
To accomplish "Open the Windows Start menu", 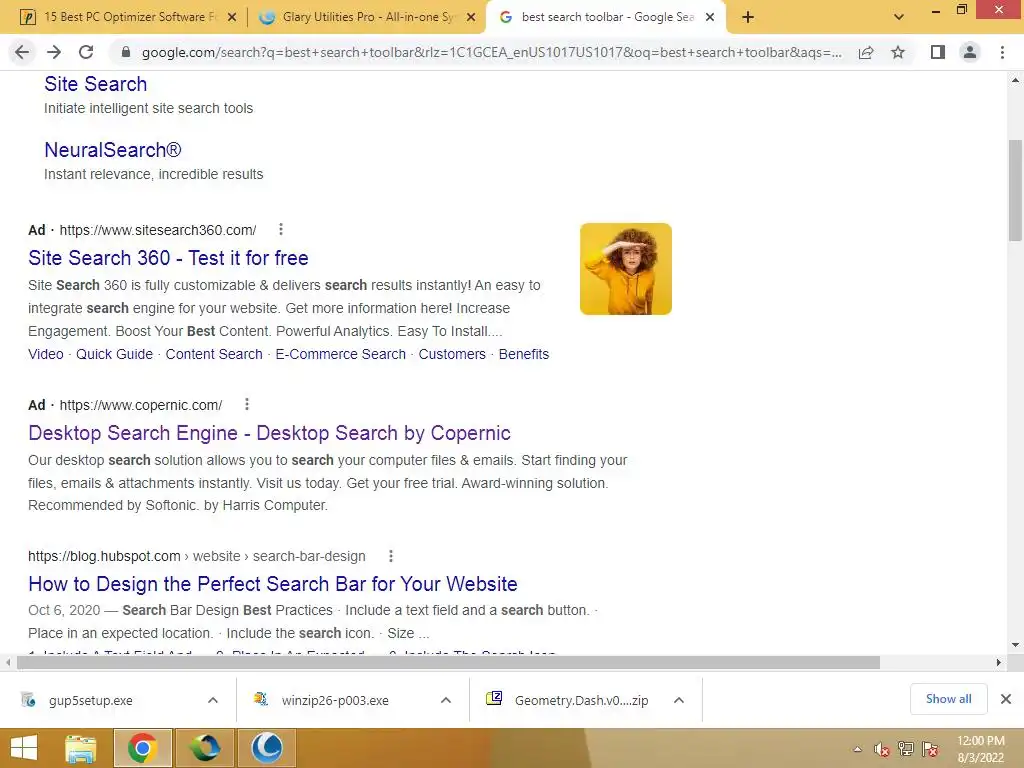I will coord(24,748).
